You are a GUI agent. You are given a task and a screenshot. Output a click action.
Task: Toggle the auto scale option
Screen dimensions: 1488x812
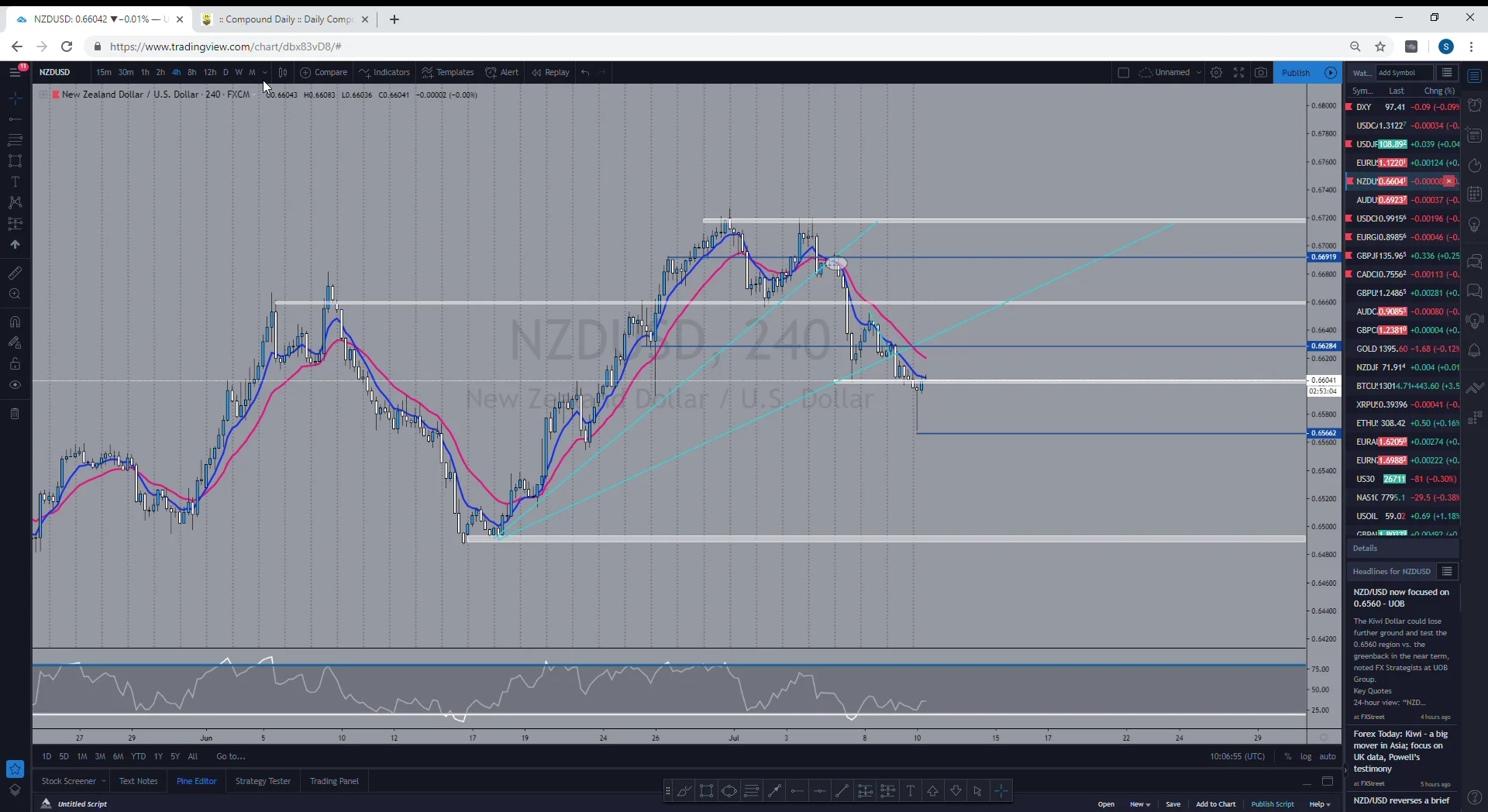point(1328,756)
